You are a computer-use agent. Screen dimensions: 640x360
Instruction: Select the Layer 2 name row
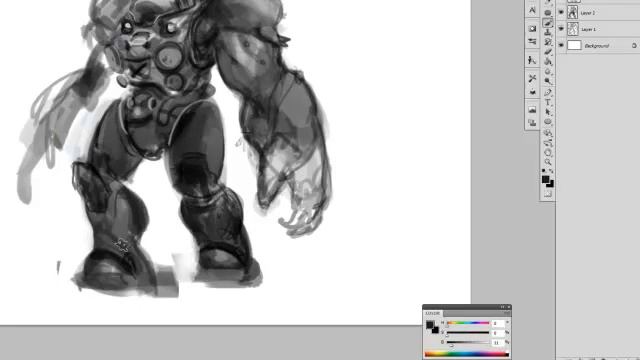tap(588, 13)
